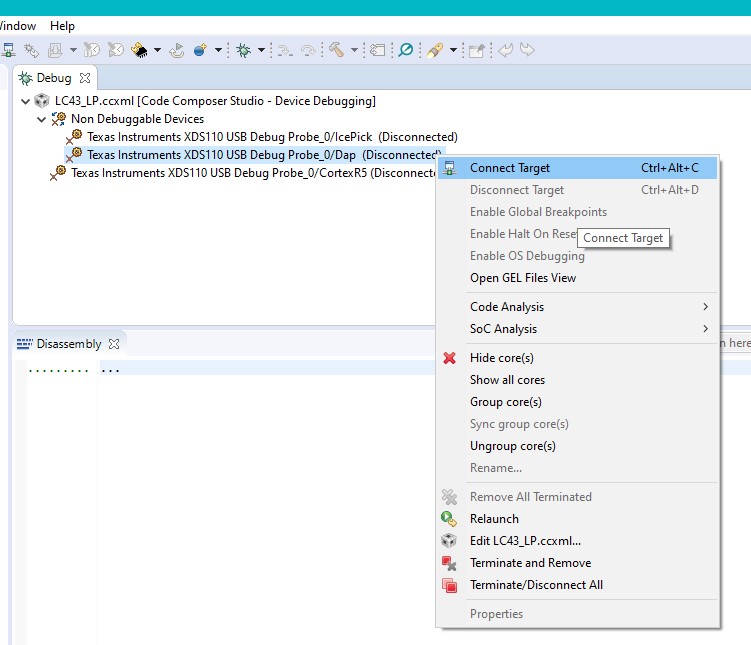
Task: Open the dropdown next to pen icon
Action: pos(453,50)
